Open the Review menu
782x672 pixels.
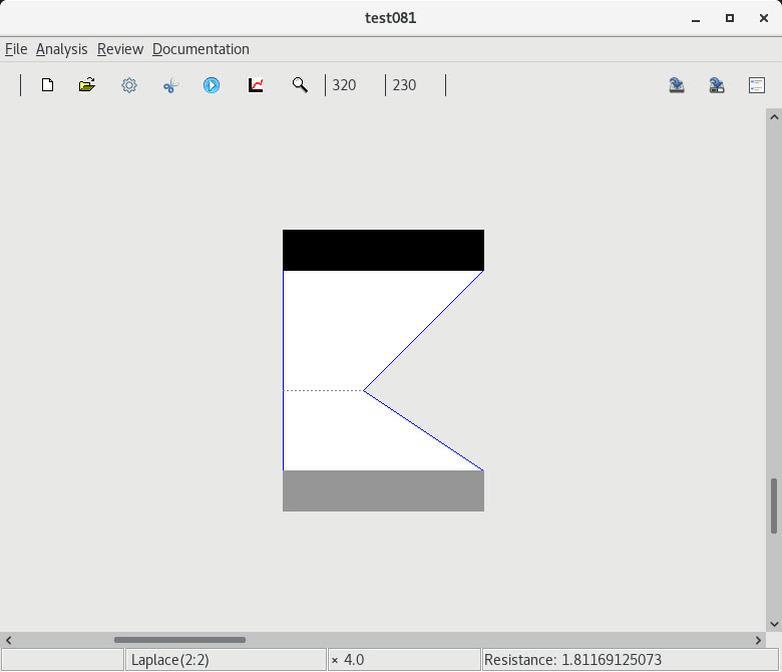point(120,49)
